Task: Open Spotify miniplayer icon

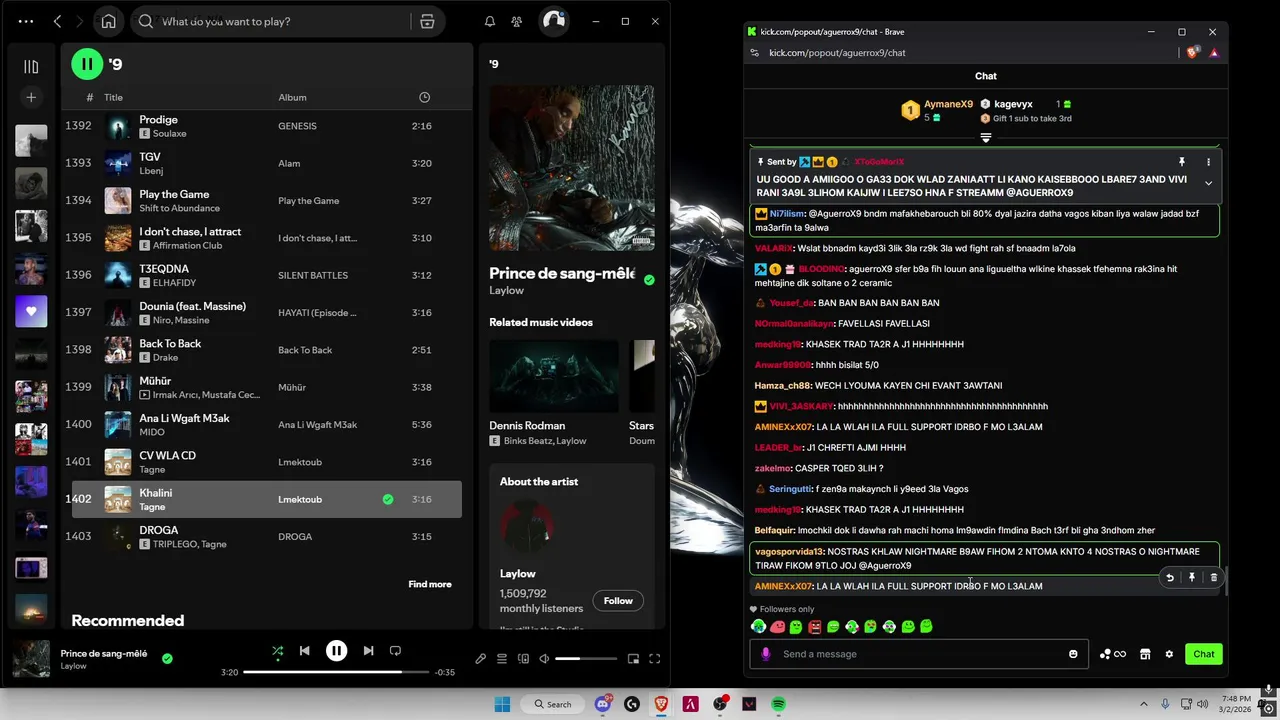Action: [x=633, y=659]
